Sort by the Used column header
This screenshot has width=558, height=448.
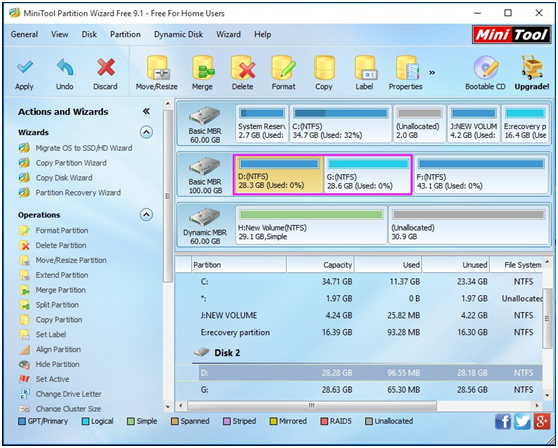coord(388,265)
